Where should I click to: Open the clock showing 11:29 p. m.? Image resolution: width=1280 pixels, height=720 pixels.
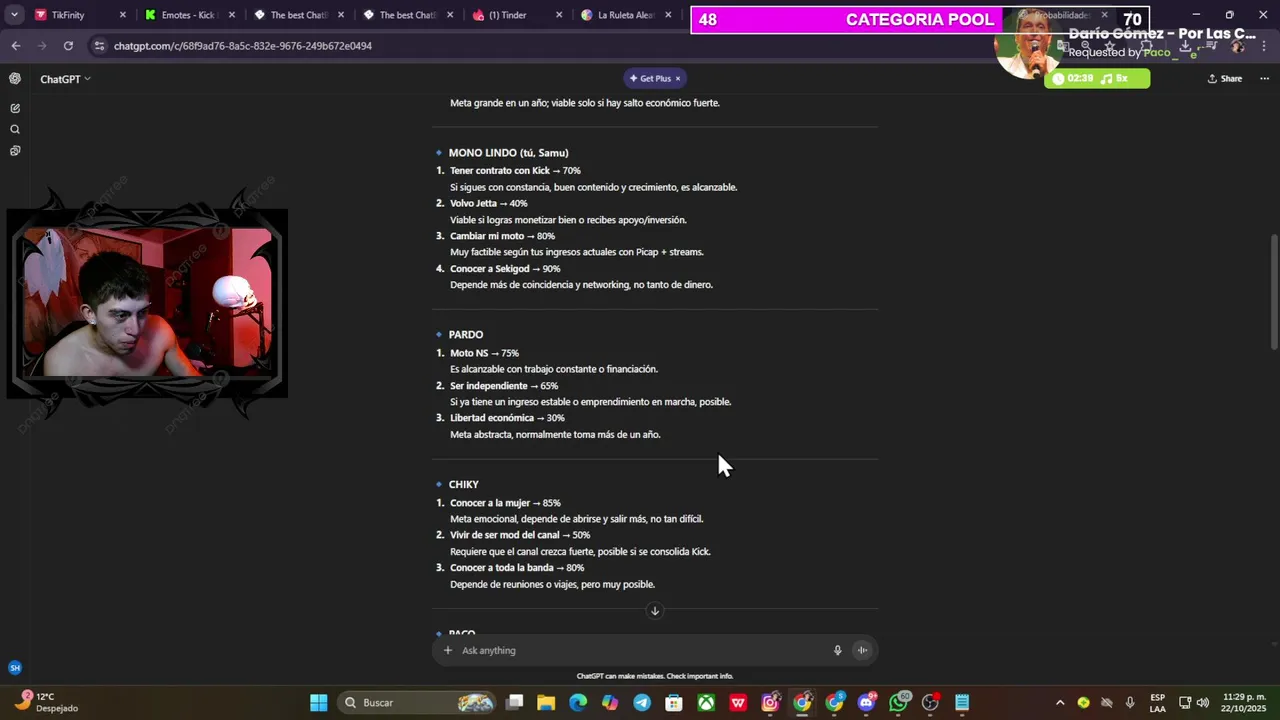(x=1244, y=703)
